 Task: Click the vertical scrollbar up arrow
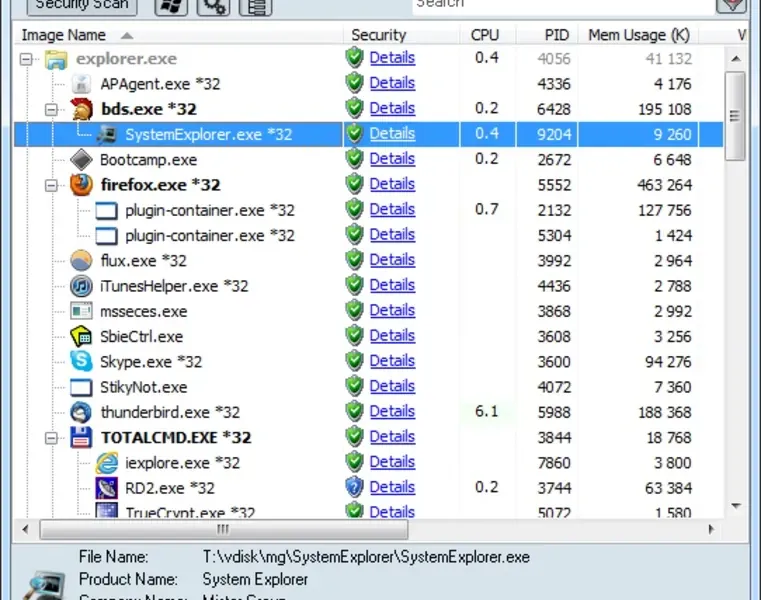pyautogui.click(x=736, y=59)
